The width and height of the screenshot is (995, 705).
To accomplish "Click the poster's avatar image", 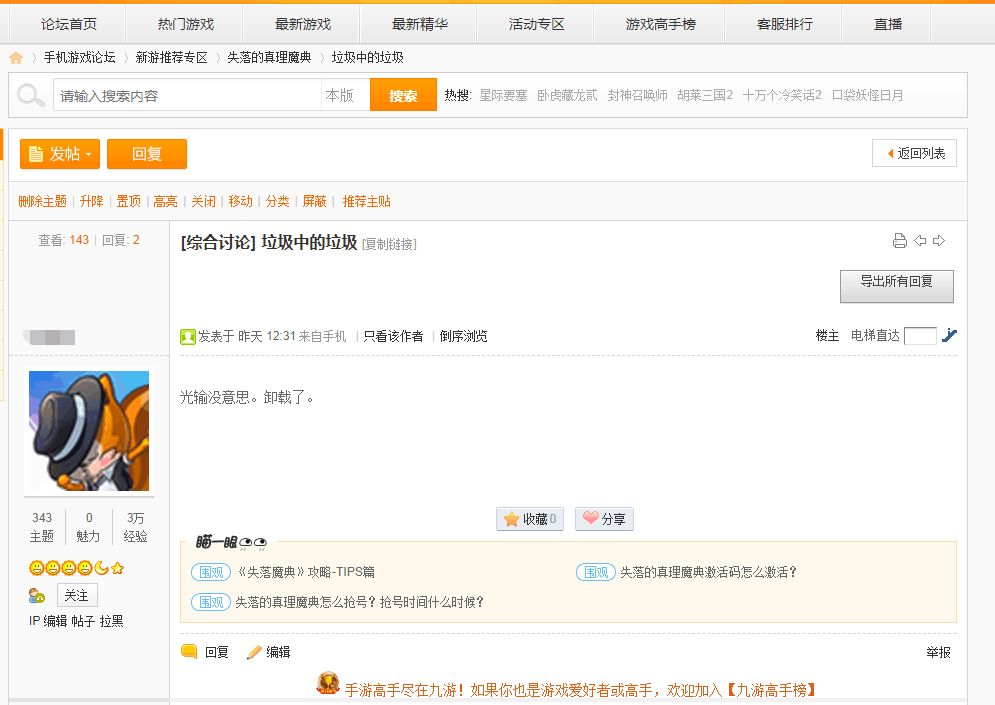I will coord(89,431).
